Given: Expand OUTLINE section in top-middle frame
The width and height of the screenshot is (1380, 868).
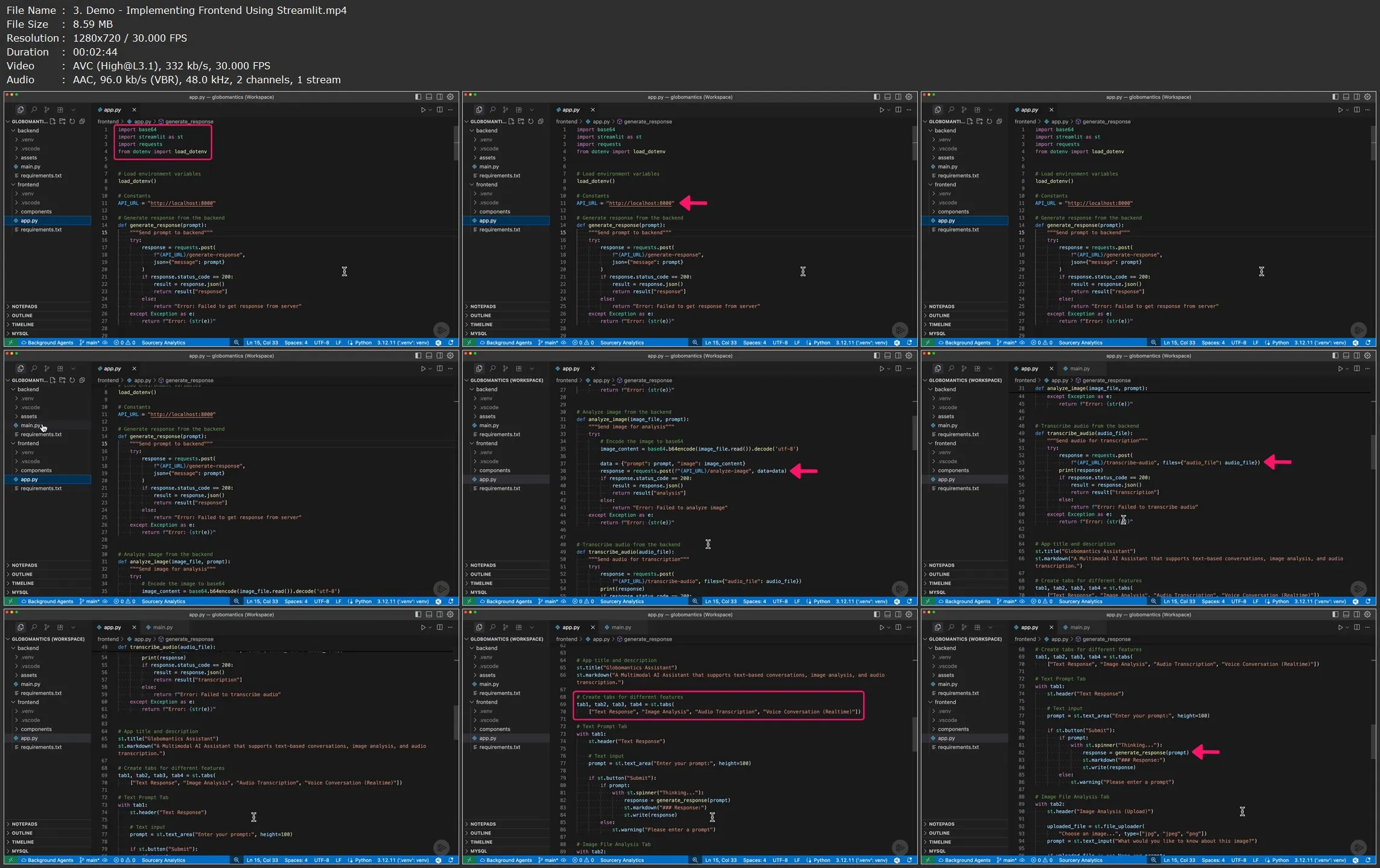Looking at the screenshot, I should [507, 315].
